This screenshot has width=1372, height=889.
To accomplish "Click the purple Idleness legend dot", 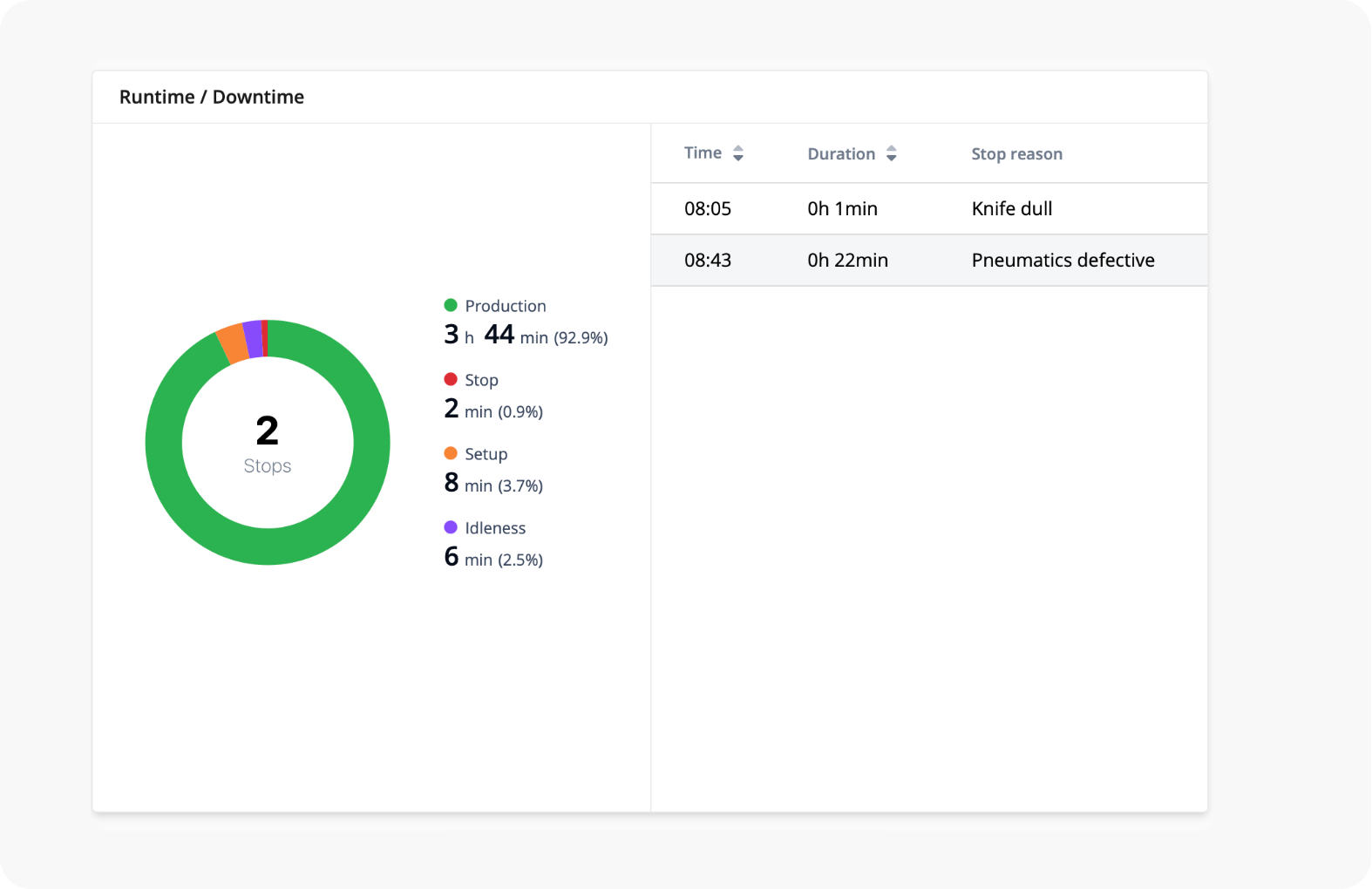I will (x=451, y=527).
